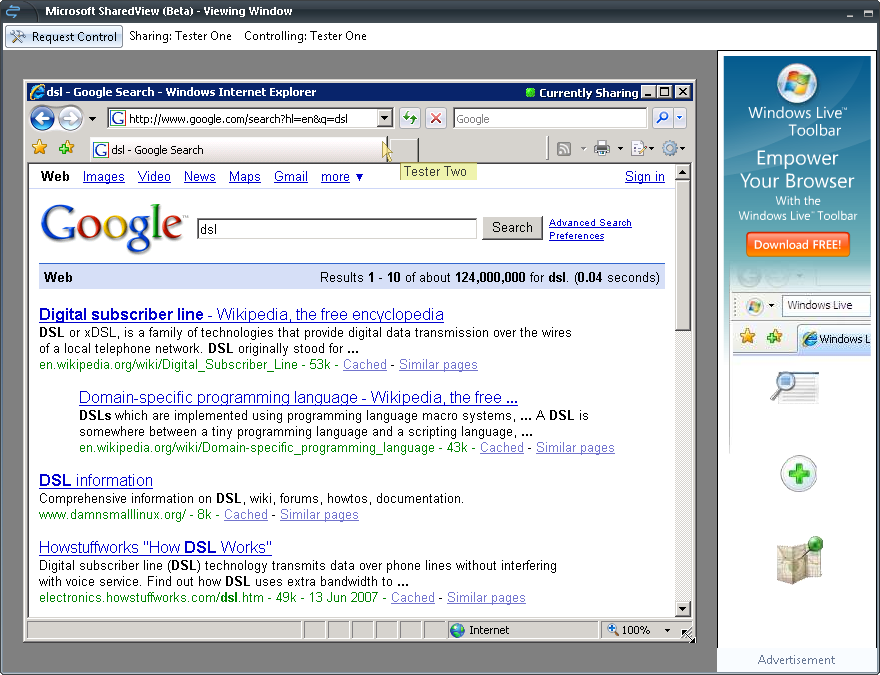
Task: Open the Tools gear icon
Action: (x=673, y=148)
